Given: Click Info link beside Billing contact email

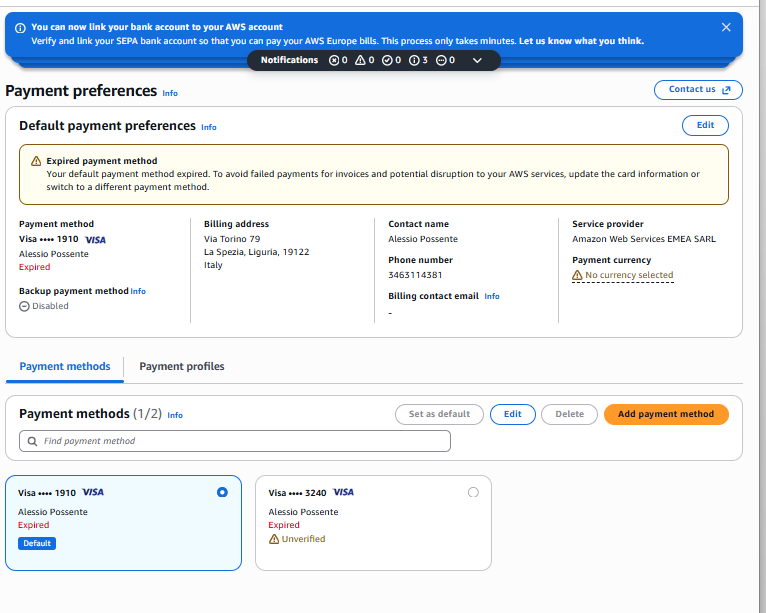Looking at the screenshot, I should pyautogui.click(x=491, y=296).
